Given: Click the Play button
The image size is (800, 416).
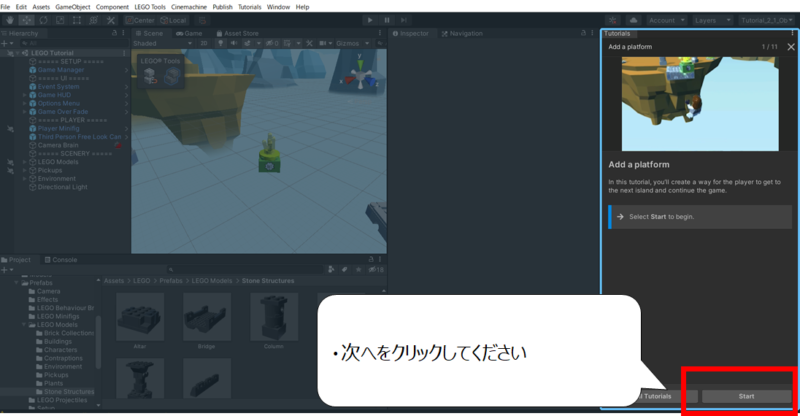Looking at the screenshot, I should pos(370,20).
